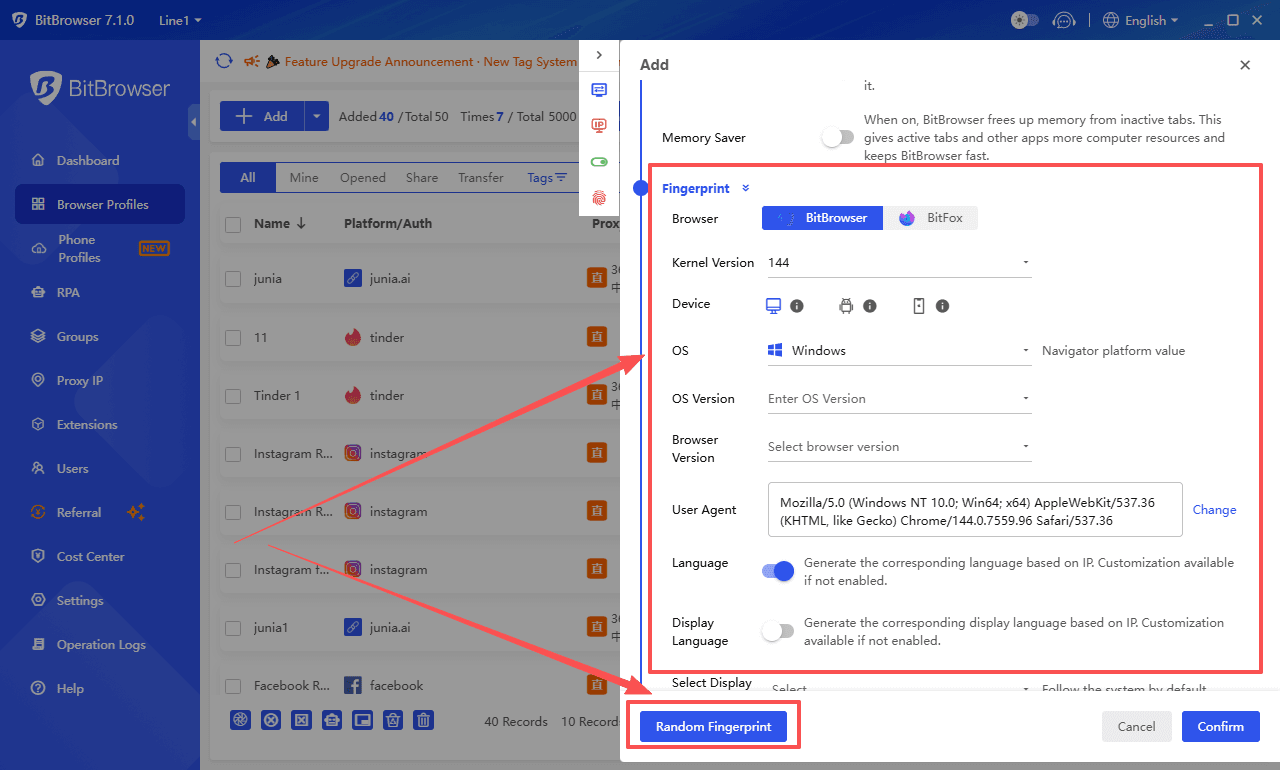Click the info icon next to the phone device
This screenshot has width=1280, height=770.
click(x=942, y=306)
